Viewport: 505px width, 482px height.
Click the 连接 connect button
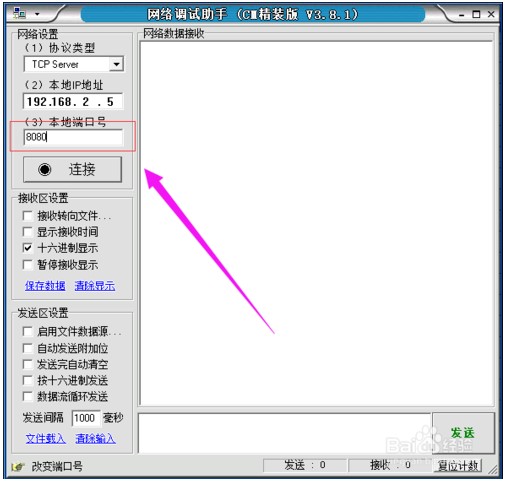tap(72, 169)
